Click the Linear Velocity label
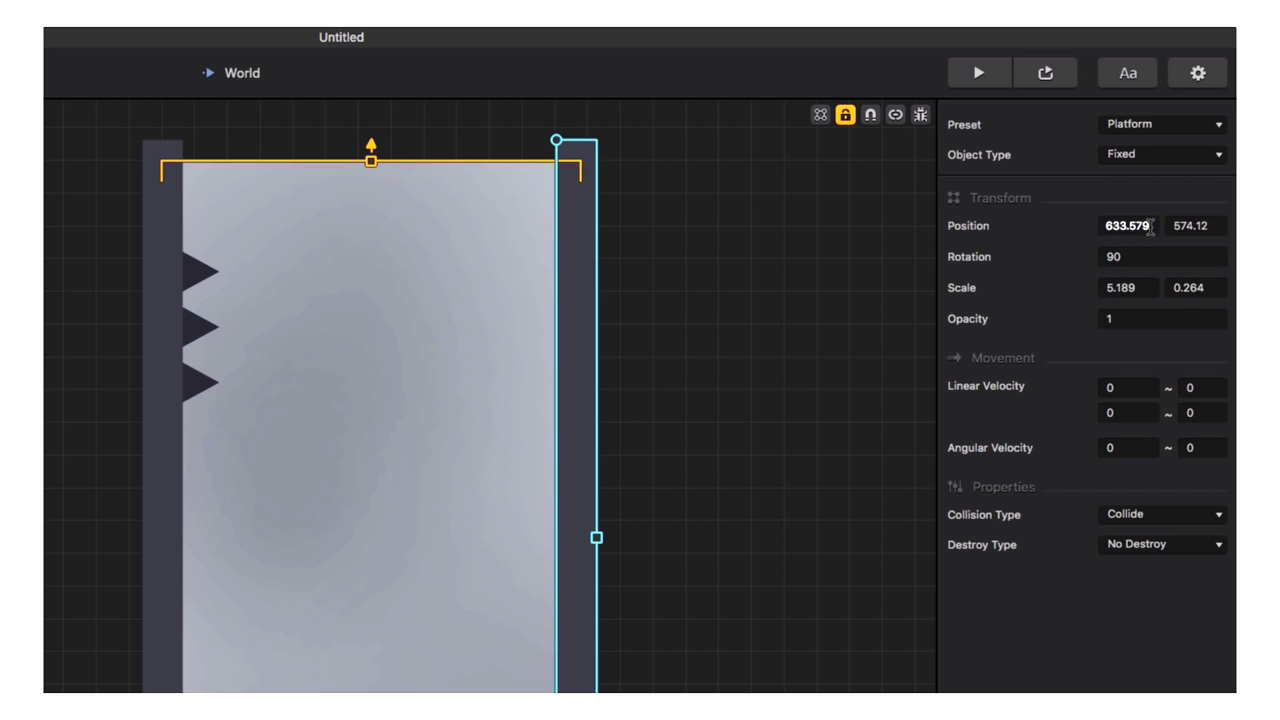 click(986, 386)
